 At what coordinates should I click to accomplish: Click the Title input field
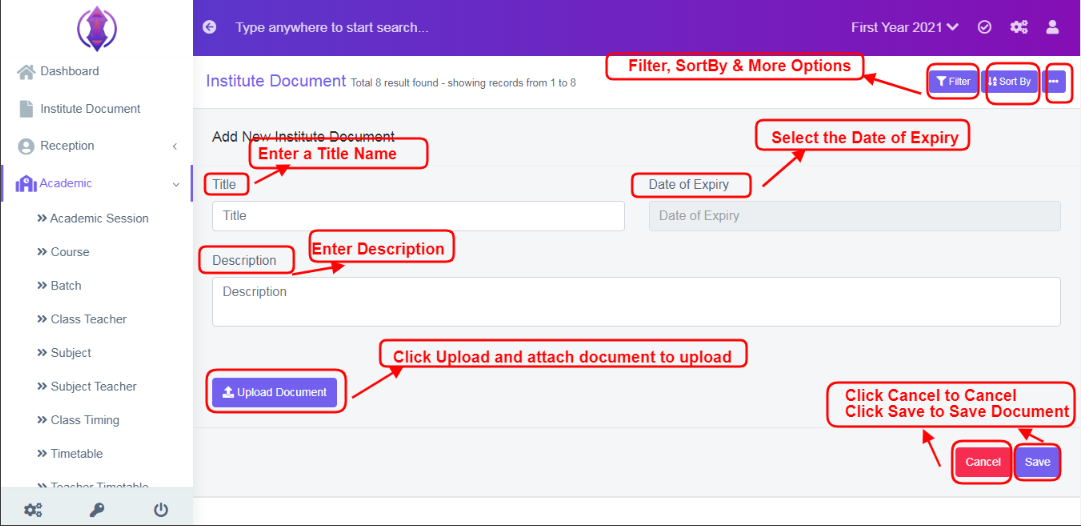(418, 216)
